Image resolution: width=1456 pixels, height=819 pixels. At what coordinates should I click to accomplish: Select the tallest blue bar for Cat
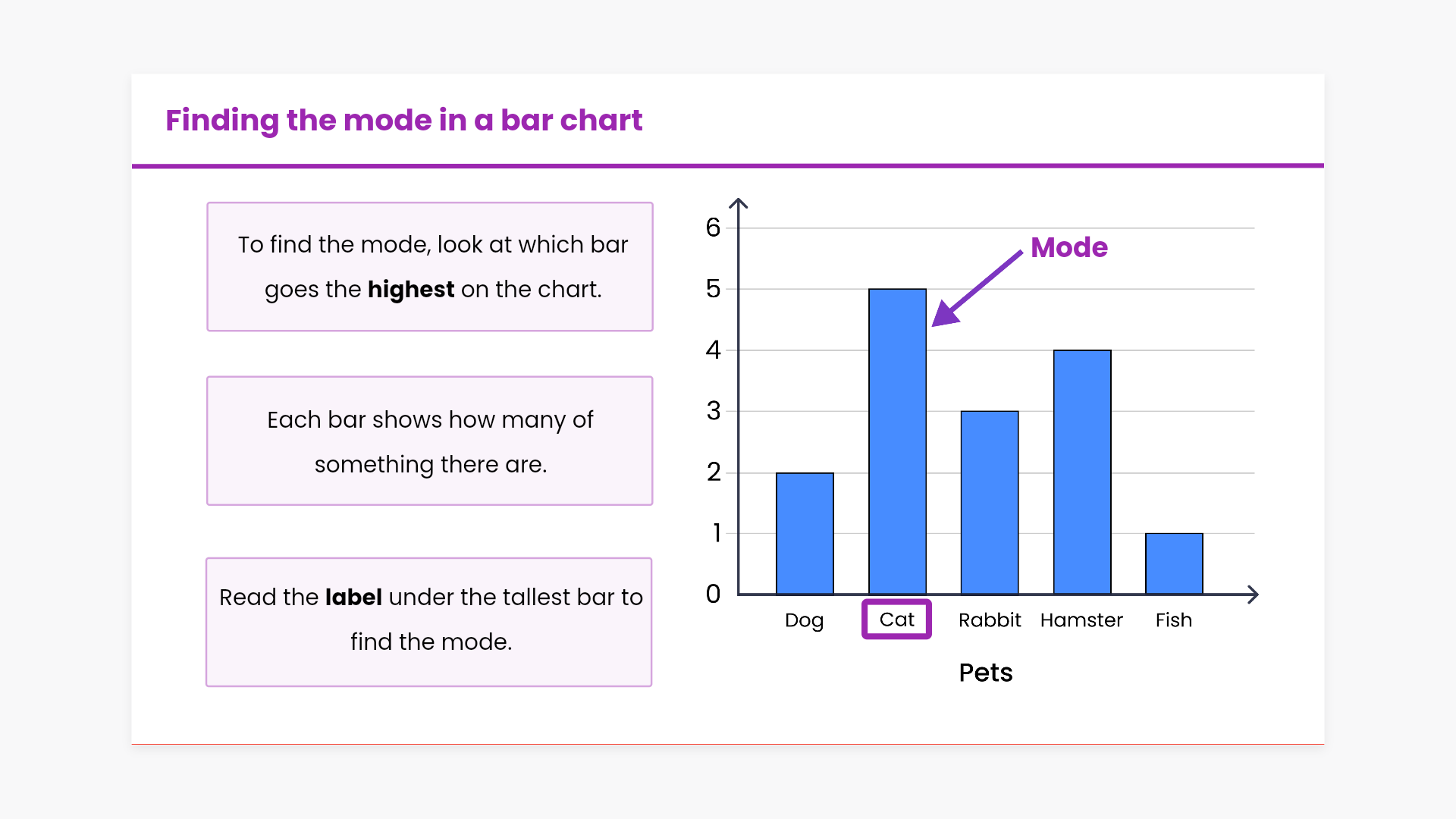tap(897, 441)
